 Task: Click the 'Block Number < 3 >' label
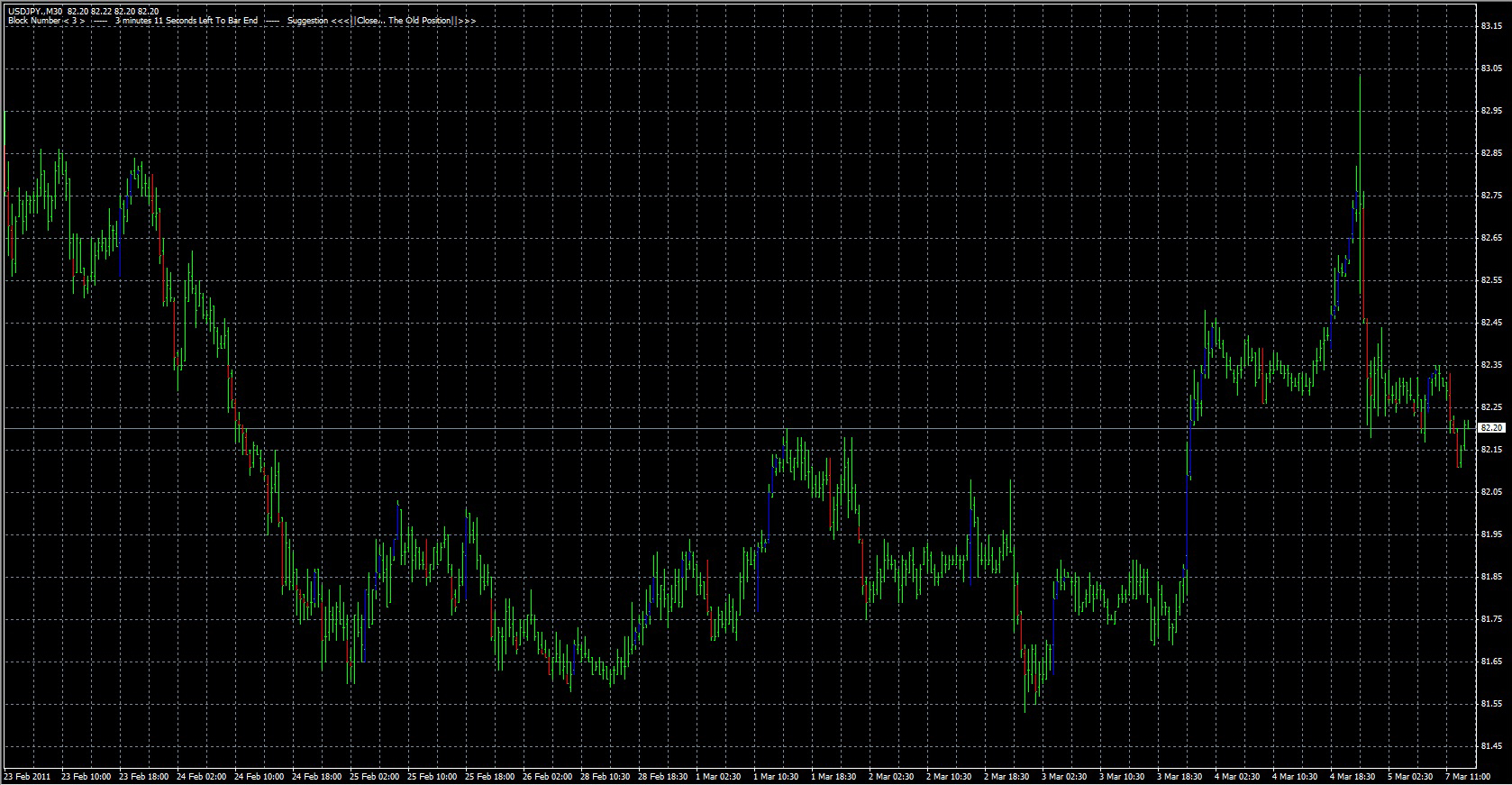point(46,20)
